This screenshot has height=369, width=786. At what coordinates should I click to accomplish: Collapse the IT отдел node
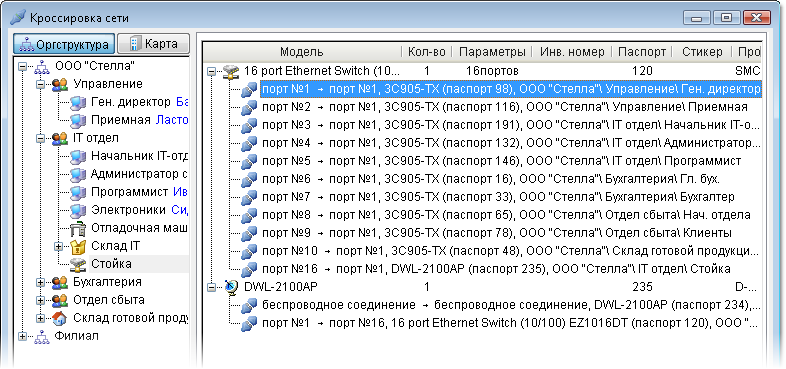tap(41, 138)
